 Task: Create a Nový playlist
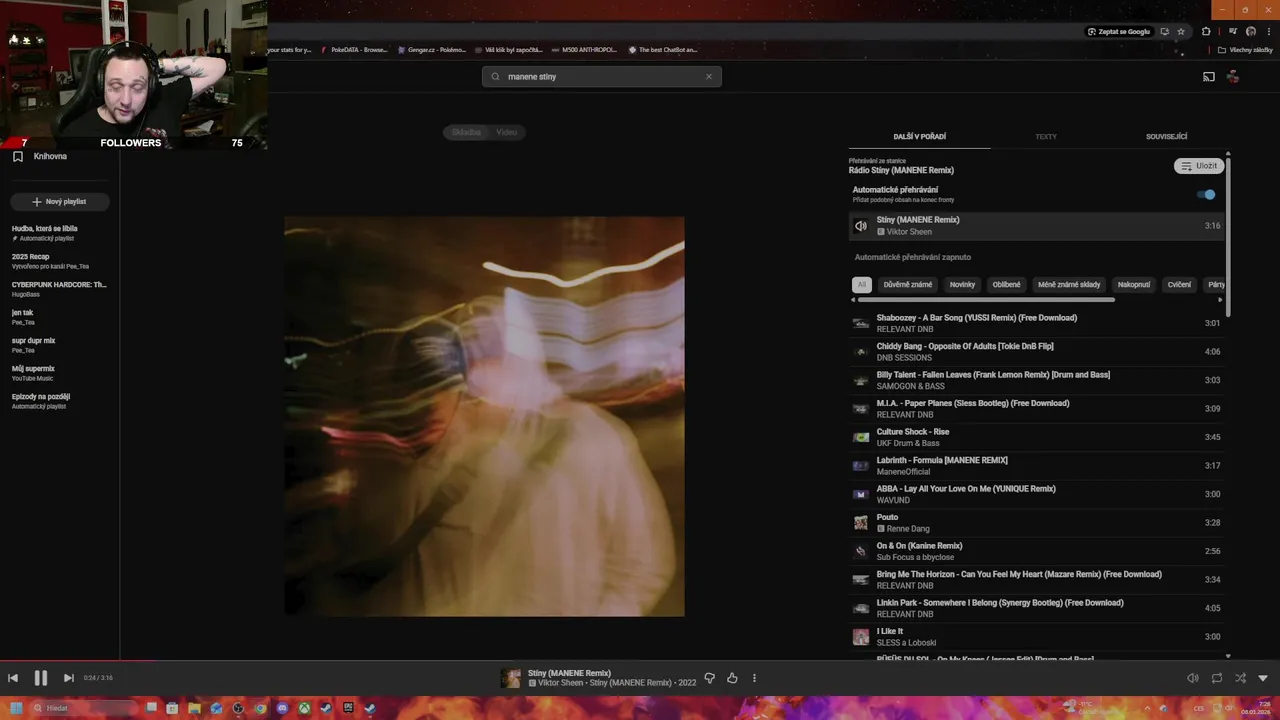(59, 202)
